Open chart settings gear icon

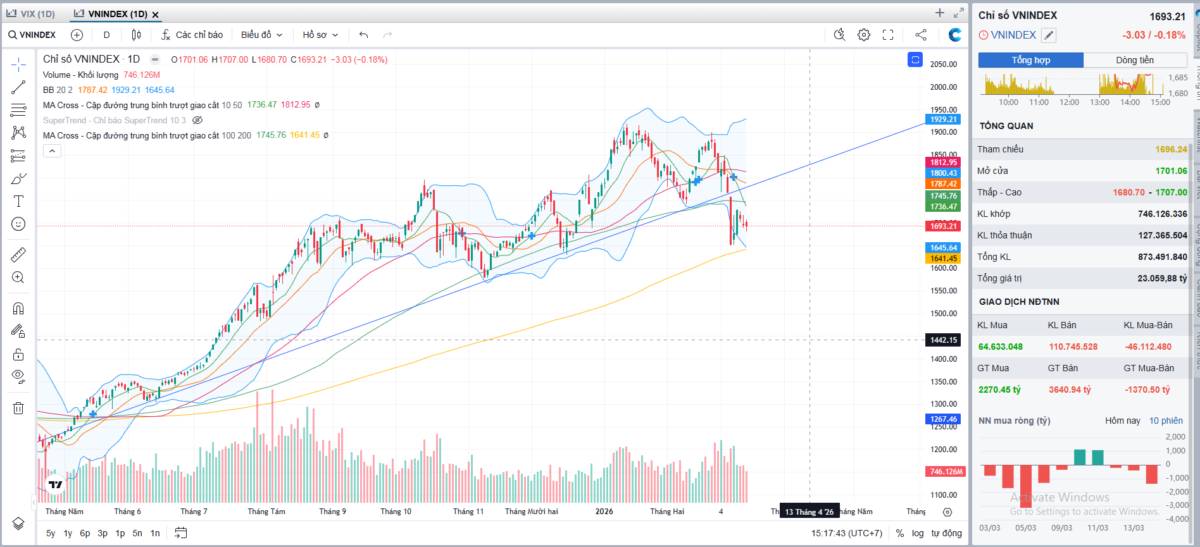click(x=864, y=34)
